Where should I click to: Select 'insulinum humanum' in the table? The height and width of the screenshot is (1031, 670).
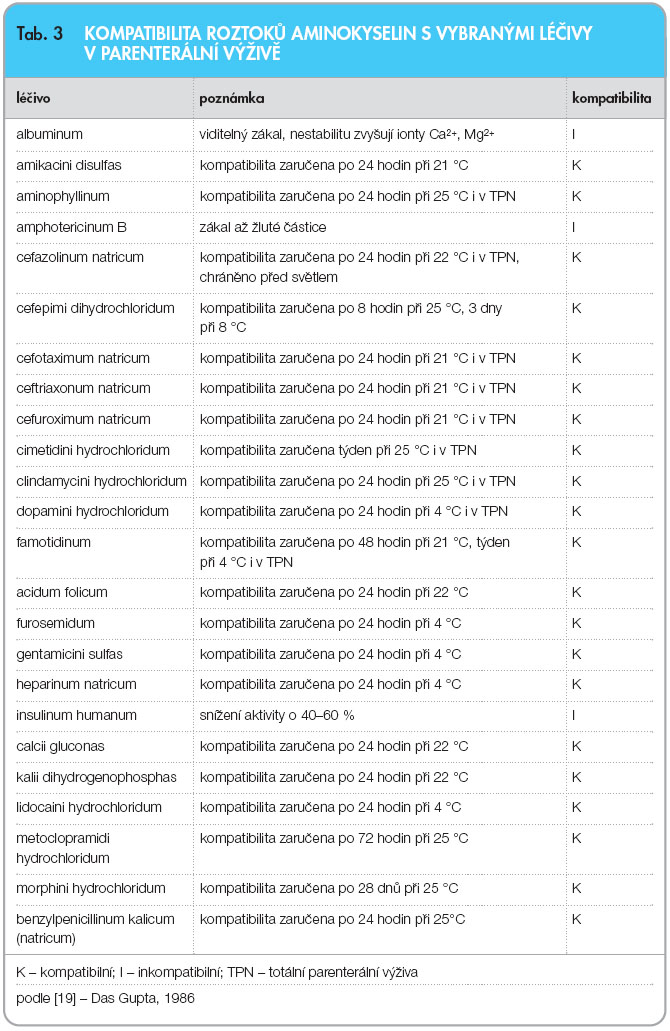click(x=76, y=715)
